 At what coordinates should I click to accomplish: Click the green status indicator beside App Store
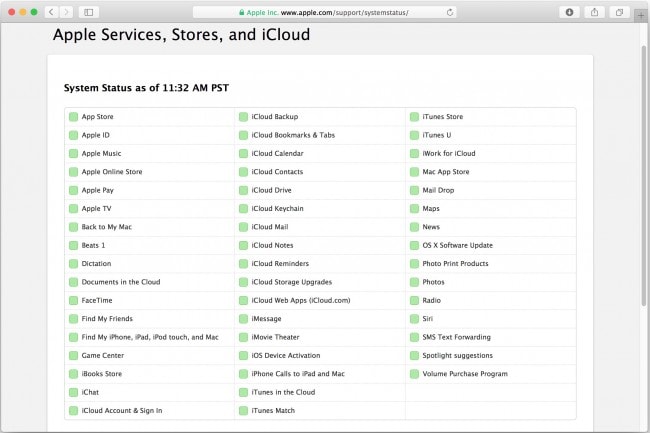(x=74, y=117)
